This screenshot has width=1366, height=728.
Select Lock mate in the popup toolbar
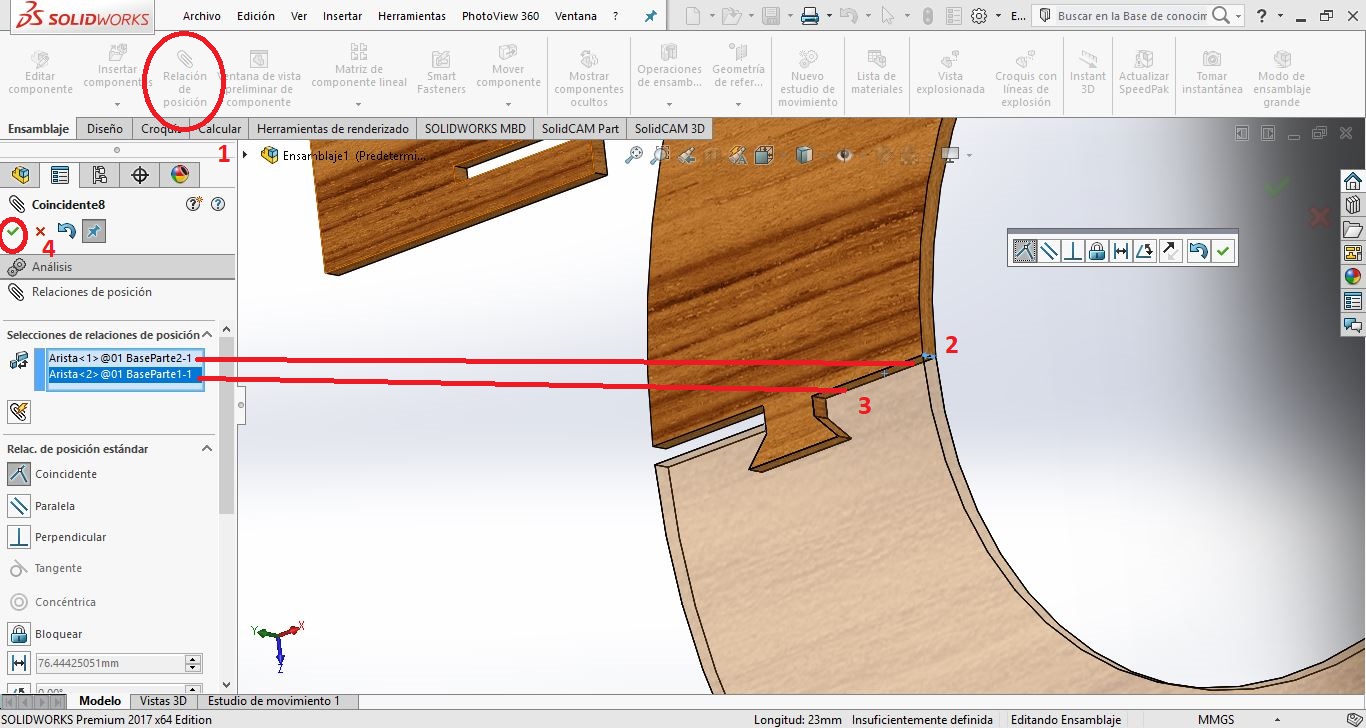click(1097, 251)
